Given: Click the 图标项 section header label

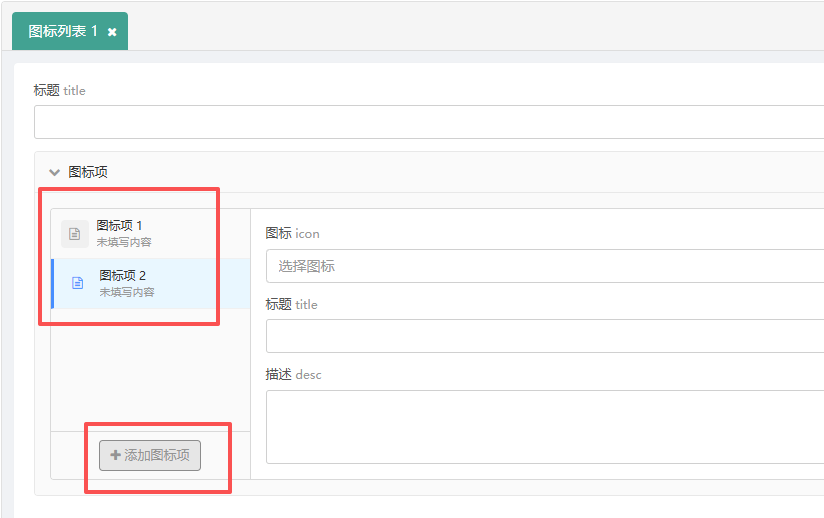Looking at the screenshot, I should pyautogui.click(x=88, y=172).
